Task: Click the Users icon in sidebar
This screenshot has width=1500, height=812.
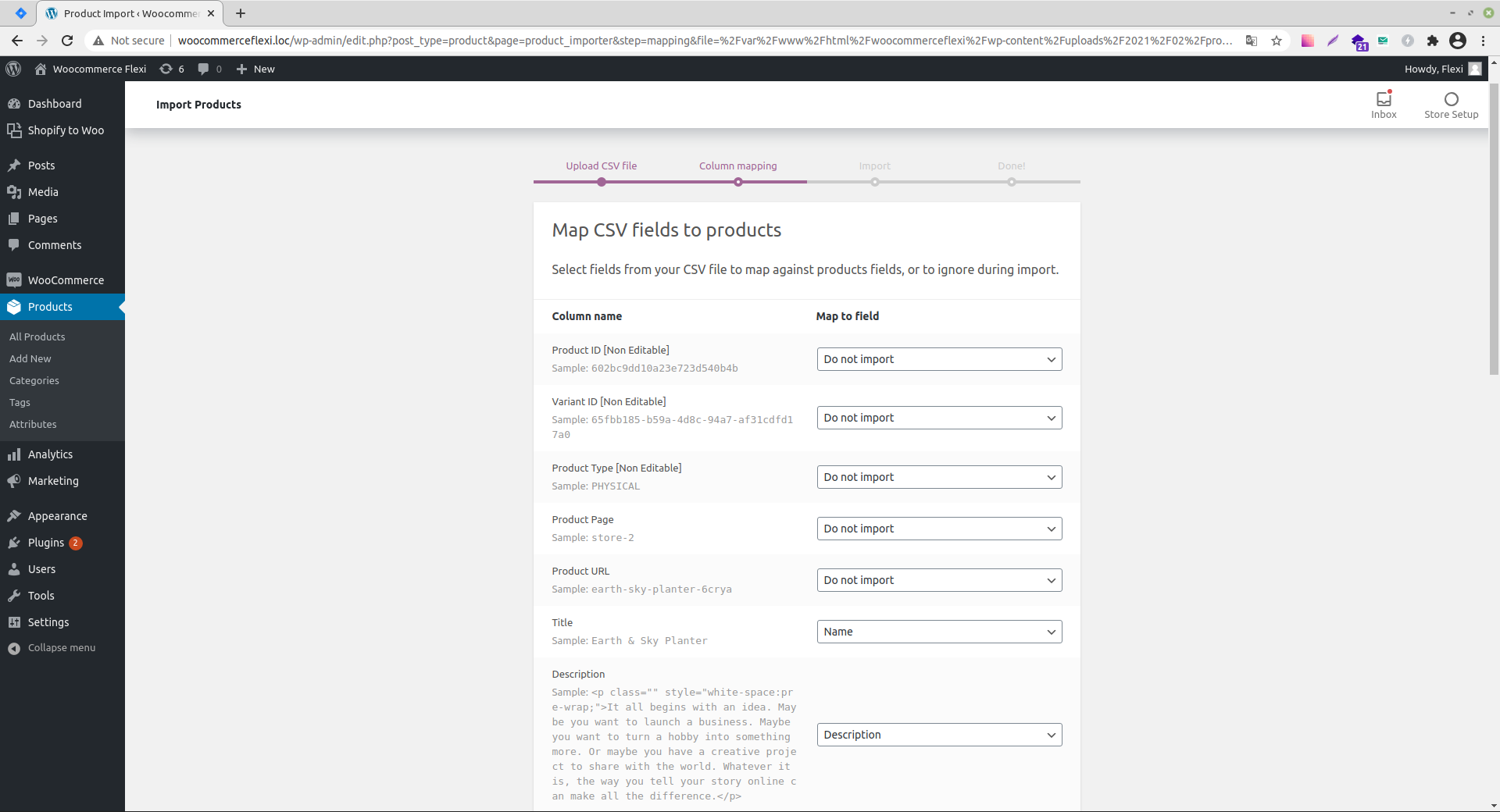Action: pyautogui.click(x=14, y=569)
